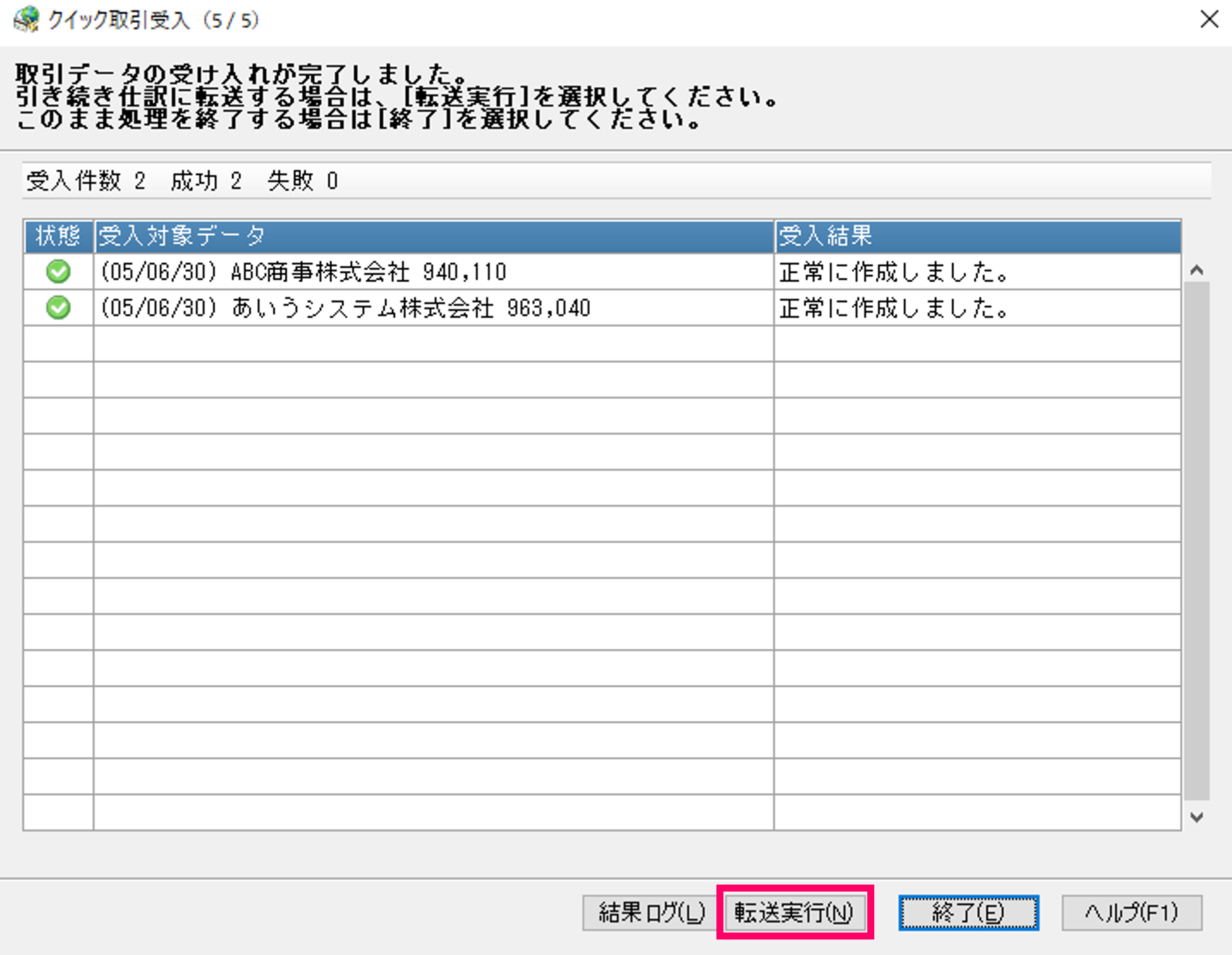
Task: Click the 受入結果 column header
Action: tap(977, 236)
